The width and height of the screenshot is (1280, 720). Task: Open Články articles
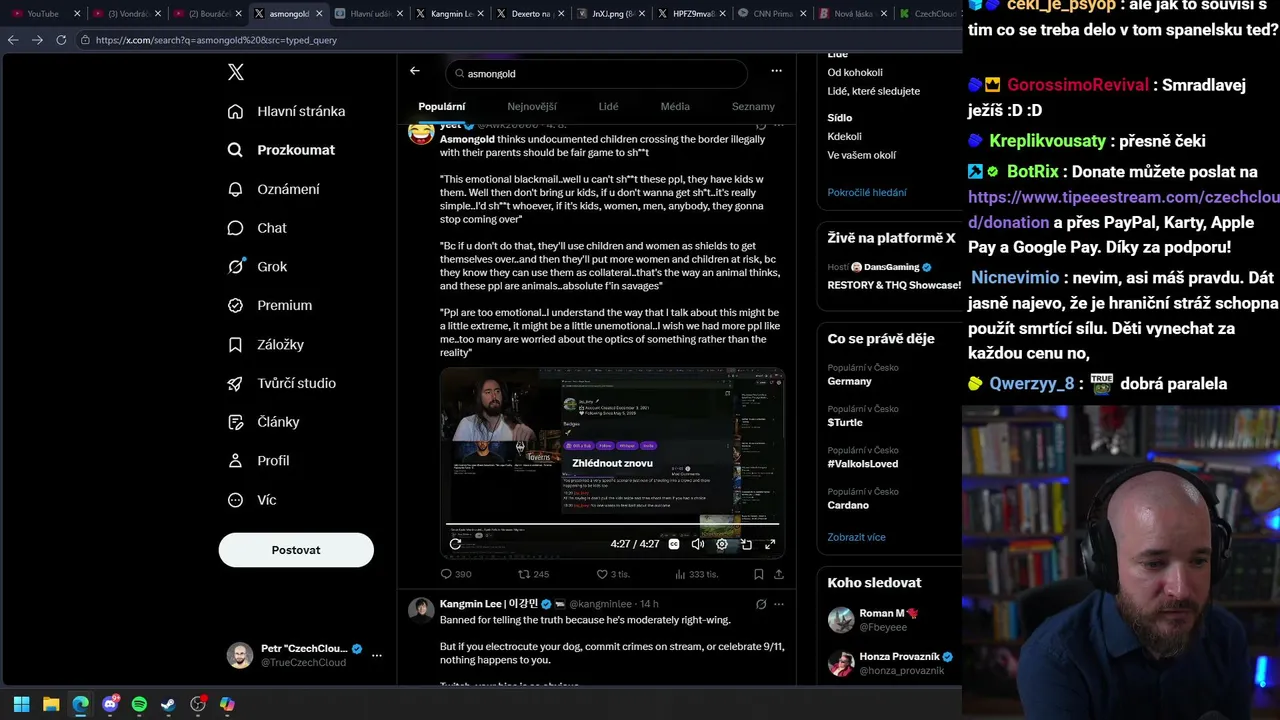264,422
